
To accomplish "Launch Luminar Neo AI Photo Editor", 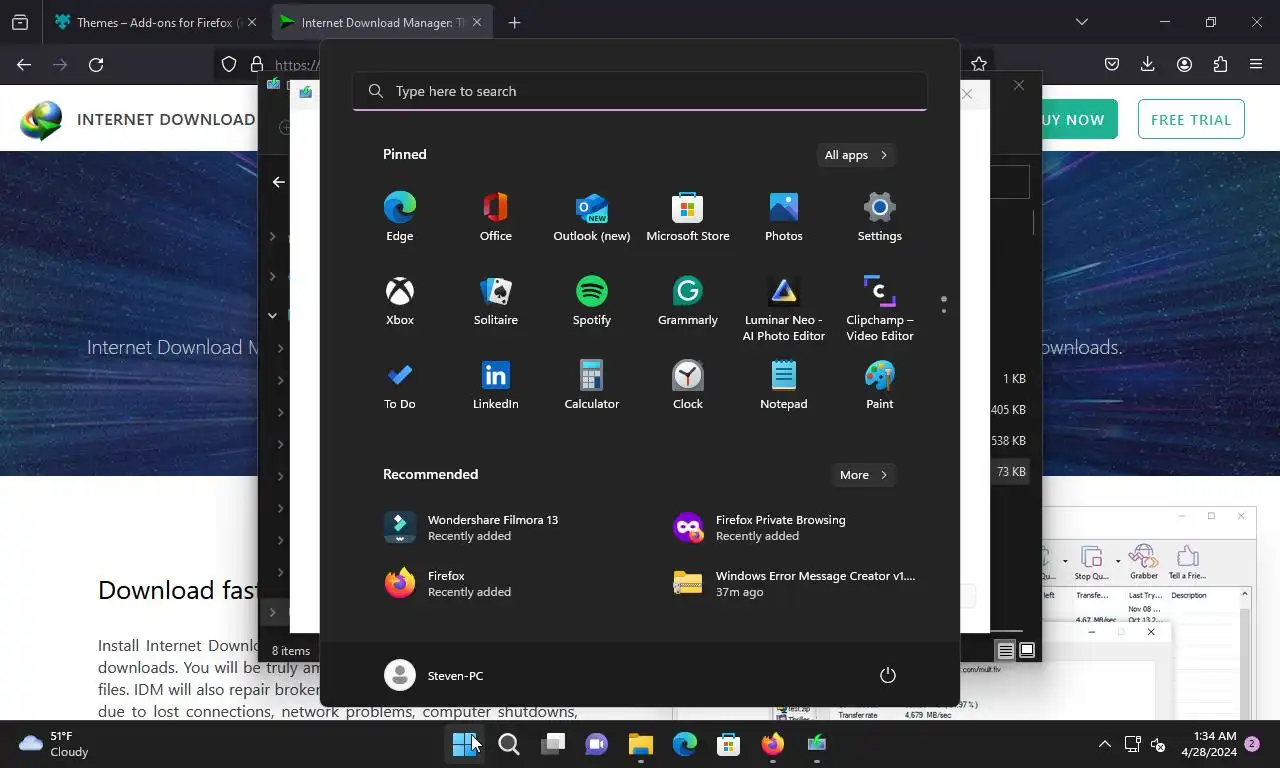I will tap(784, 309).
